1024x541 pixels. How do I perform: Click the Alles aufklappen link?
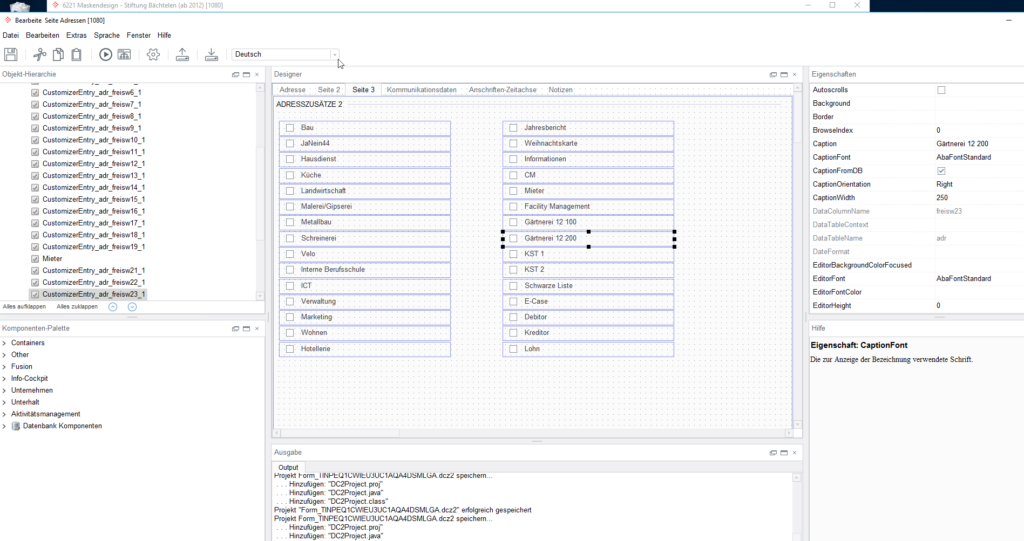coord(22,306)
